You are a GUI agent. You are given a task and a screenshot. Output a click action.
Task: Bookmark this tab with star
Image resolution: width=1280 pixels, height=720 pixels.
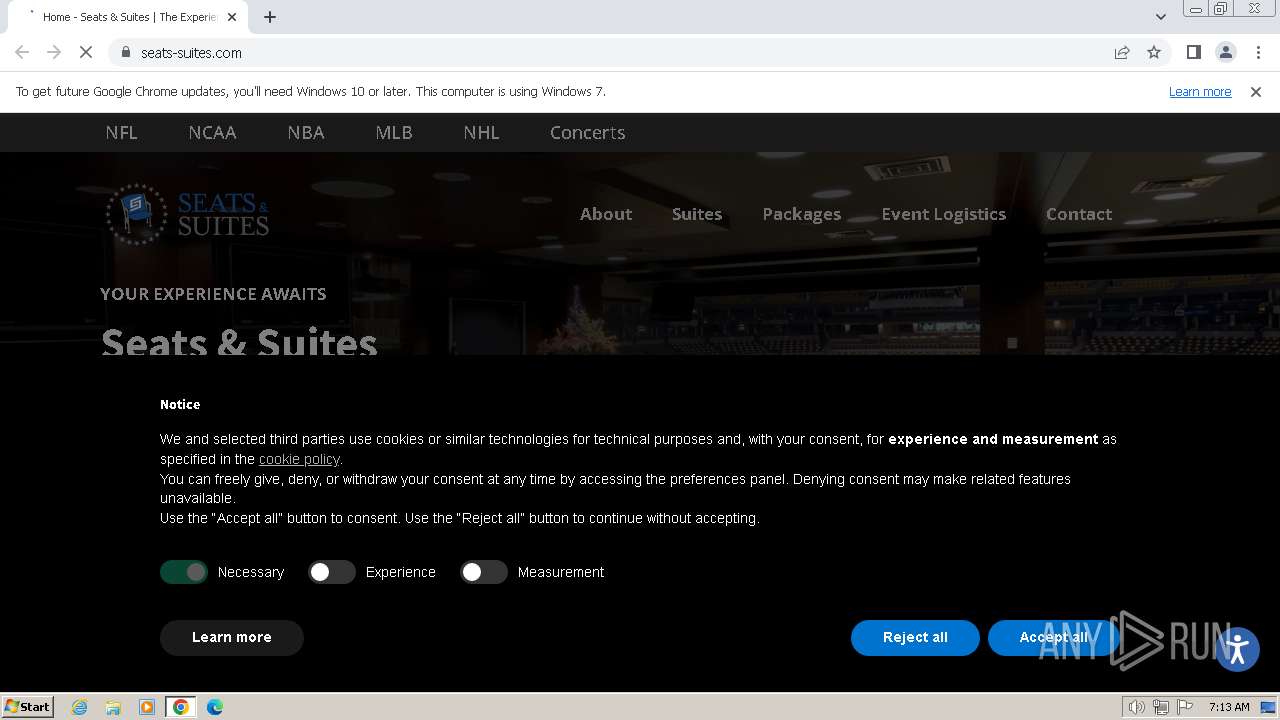[x=1154, y=53]
